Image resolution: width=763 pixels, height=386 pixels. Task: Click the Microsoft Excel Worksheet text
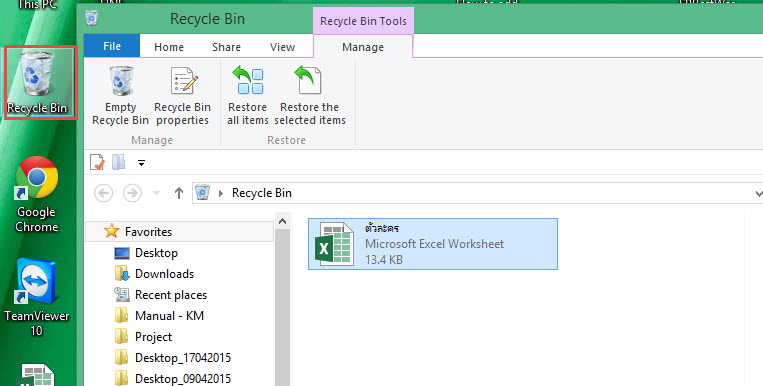tap(435, 244)
